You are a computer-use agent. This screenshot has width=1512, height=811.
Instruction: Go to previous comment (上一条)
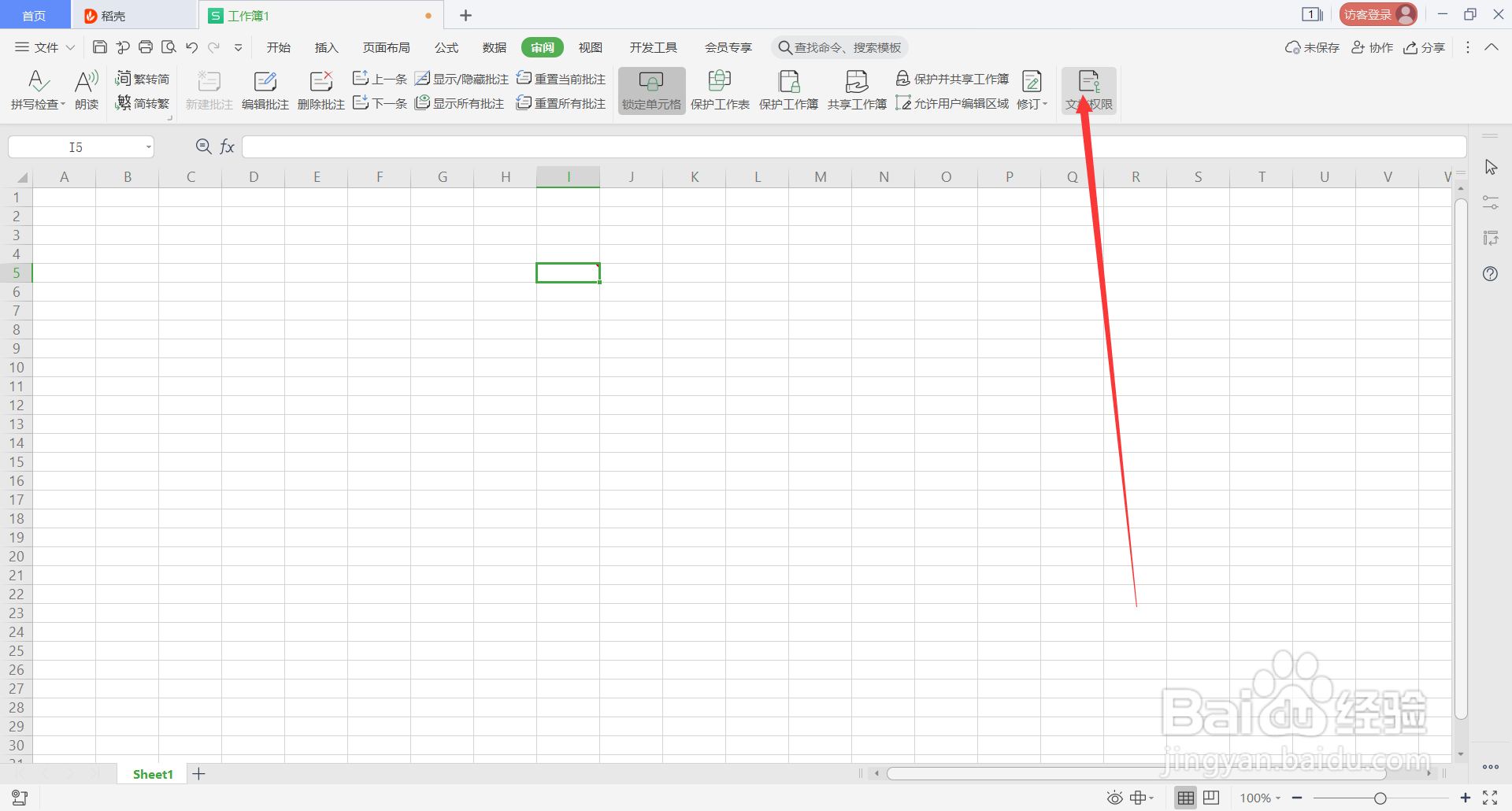[380, 79]
